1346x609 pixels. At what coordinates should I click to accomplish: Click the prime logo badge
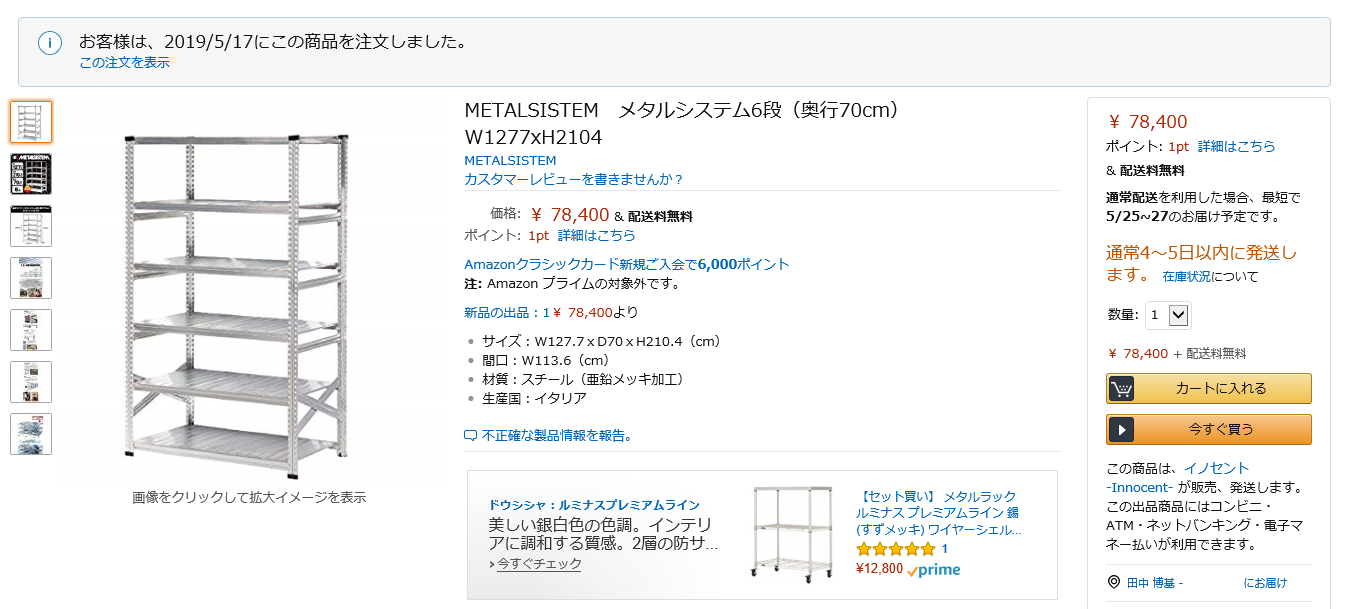(934, 570)
